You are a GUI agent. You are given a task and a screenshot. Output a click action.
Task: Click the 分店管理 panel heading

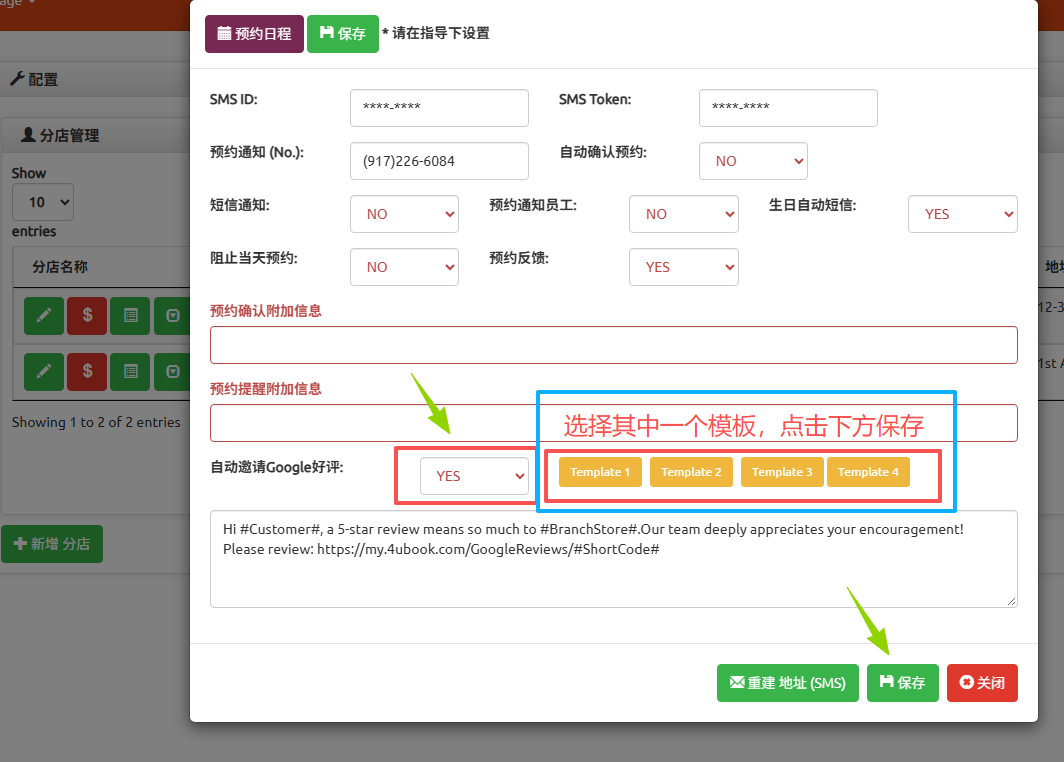click(60, 136)
